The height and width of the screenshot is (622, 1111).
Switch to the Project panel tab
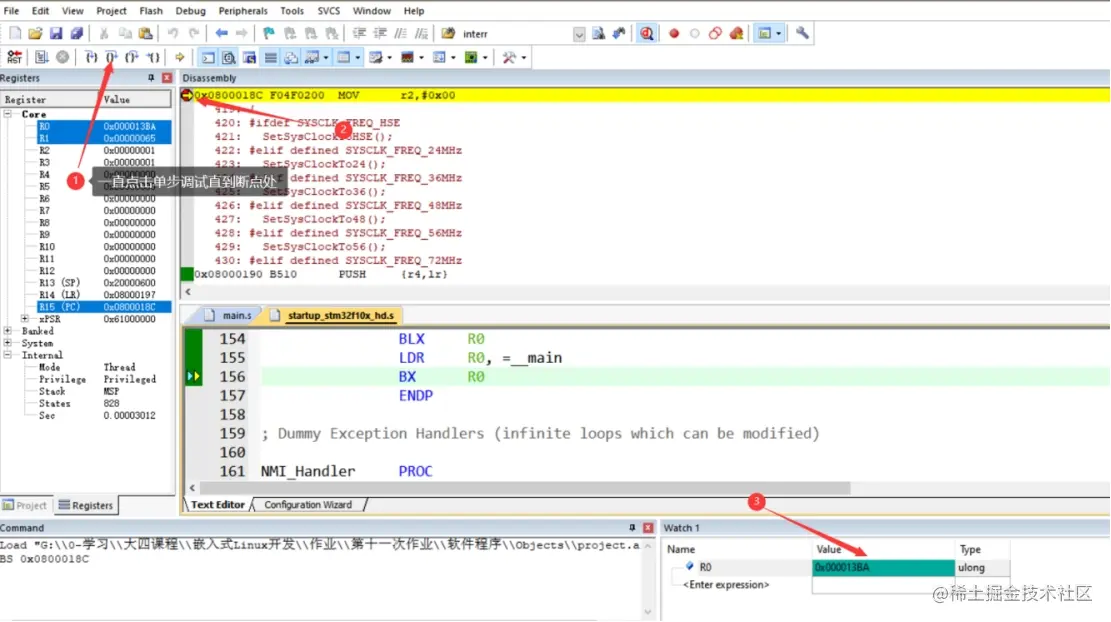click(x=26, y=505)
